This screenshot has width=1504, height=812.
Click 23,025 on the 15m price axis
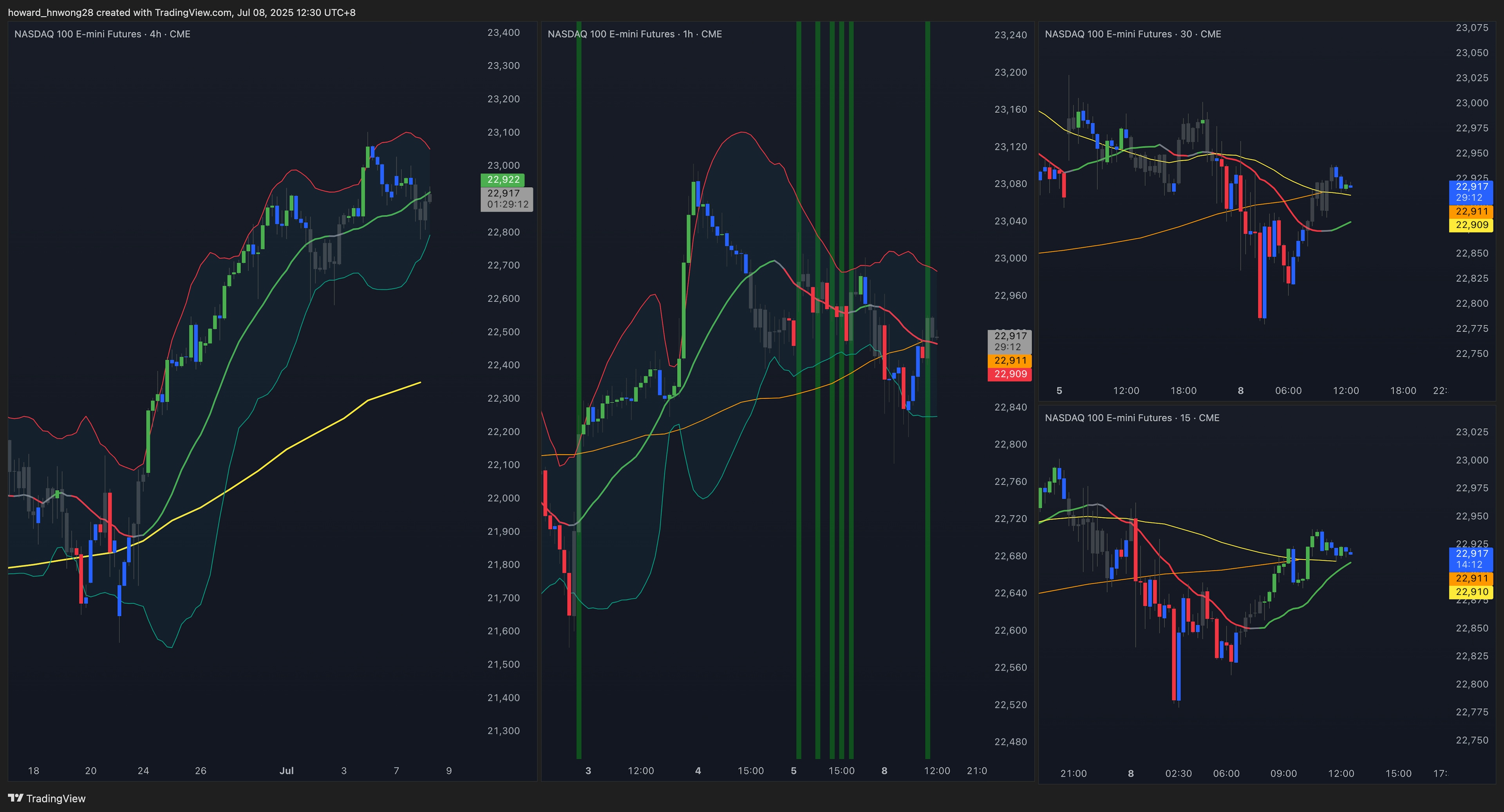pos(1472,432)
